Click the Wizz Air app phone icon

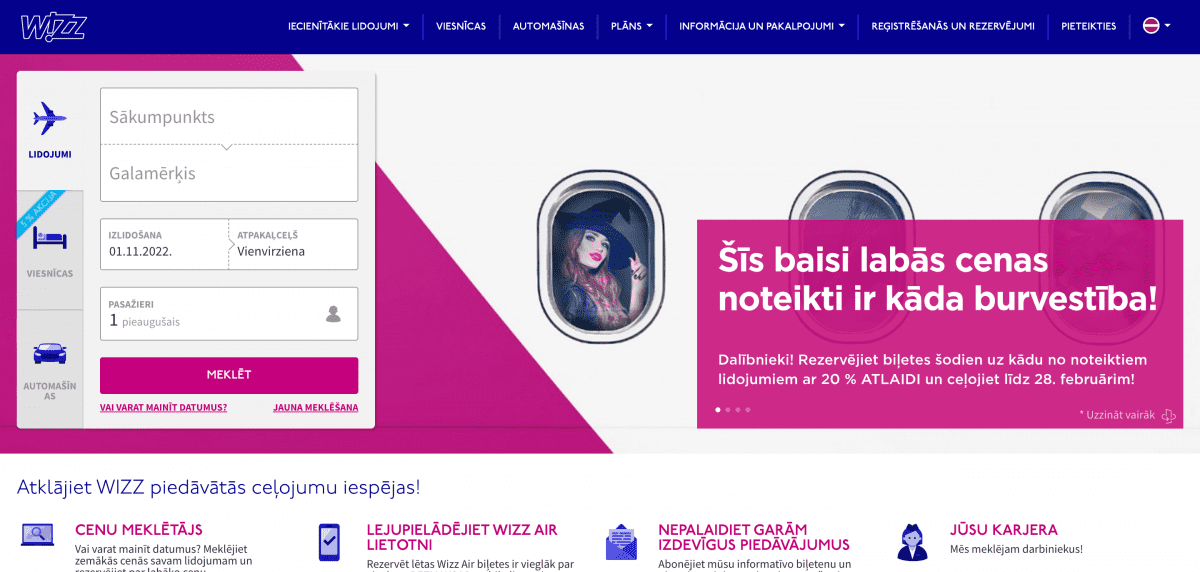point(329,541)
